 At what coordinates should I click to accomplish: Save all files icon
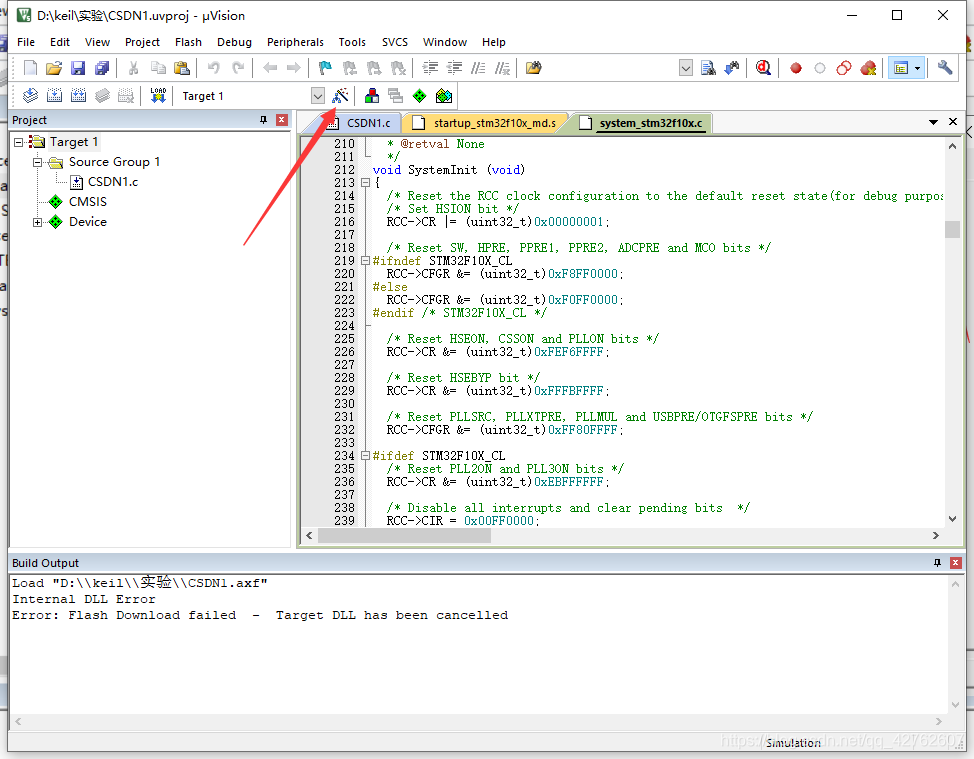(x=102, y=68)
